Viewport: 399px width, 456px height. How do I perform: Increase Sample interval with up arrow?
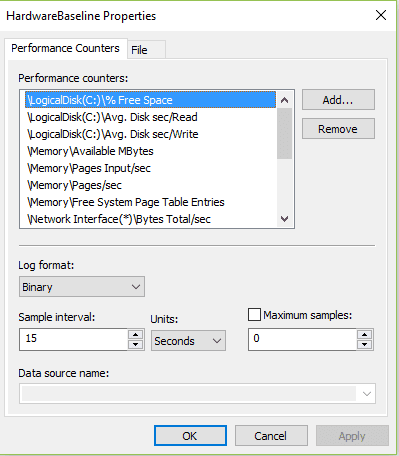pos(136,335)
